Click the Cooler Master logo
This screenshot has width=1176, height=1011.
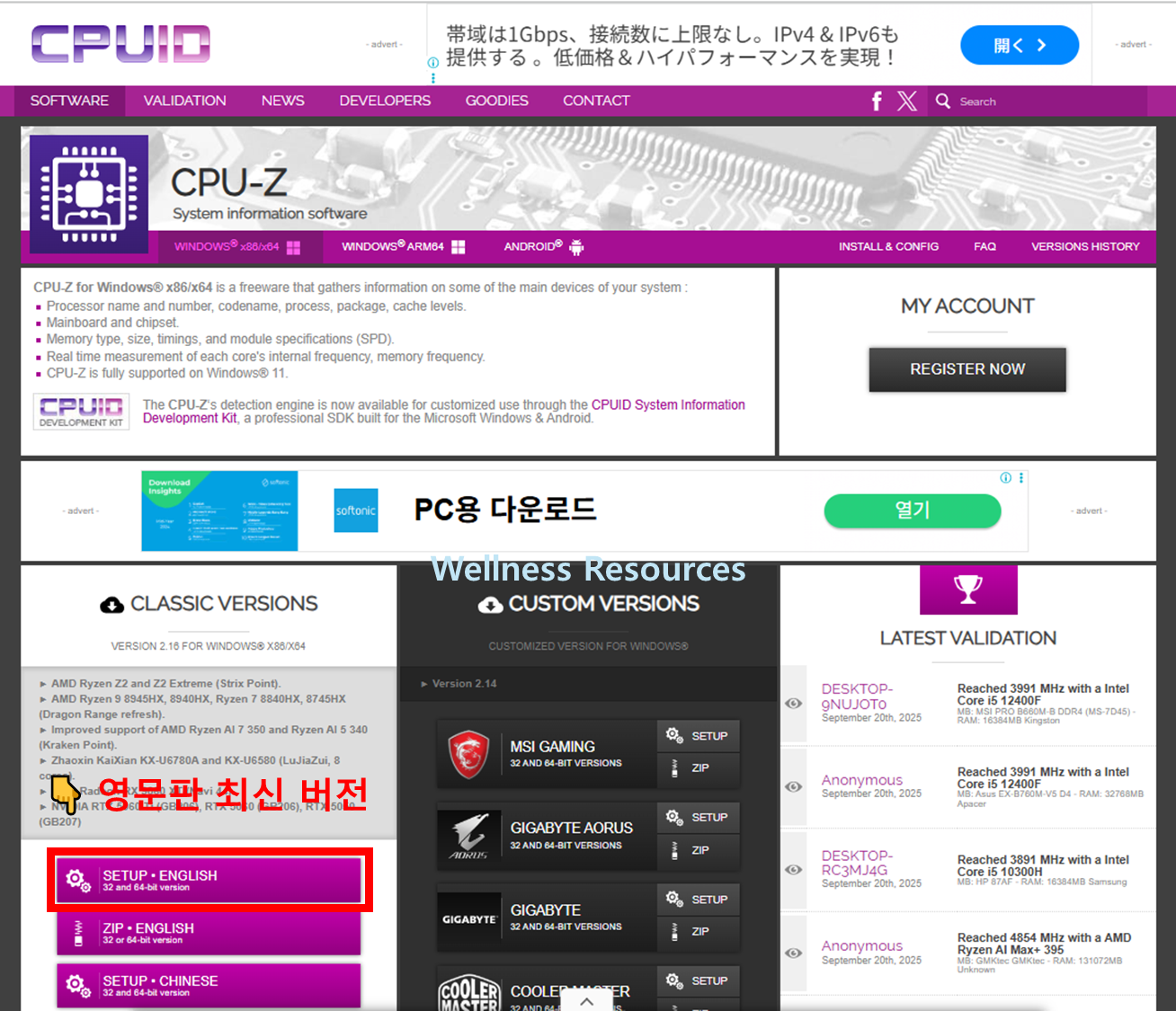click(469, 993)
